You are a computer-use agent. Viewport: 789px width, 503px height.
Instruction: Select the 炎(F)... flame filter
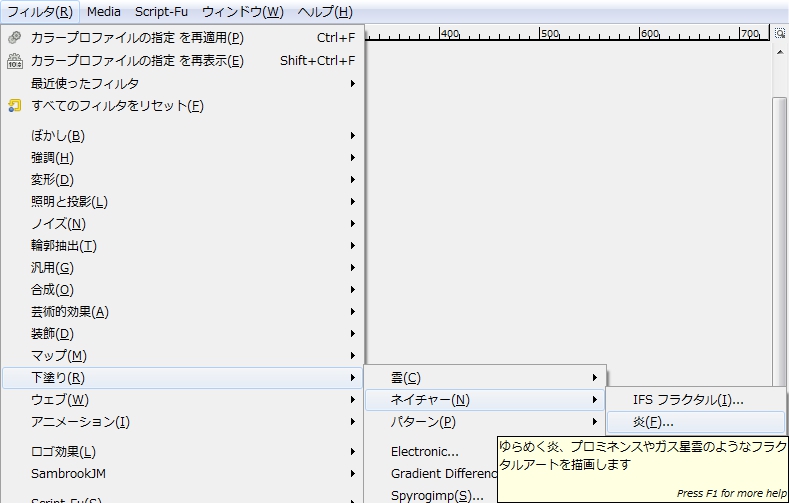pyautogui.click(x=696, y=422)
